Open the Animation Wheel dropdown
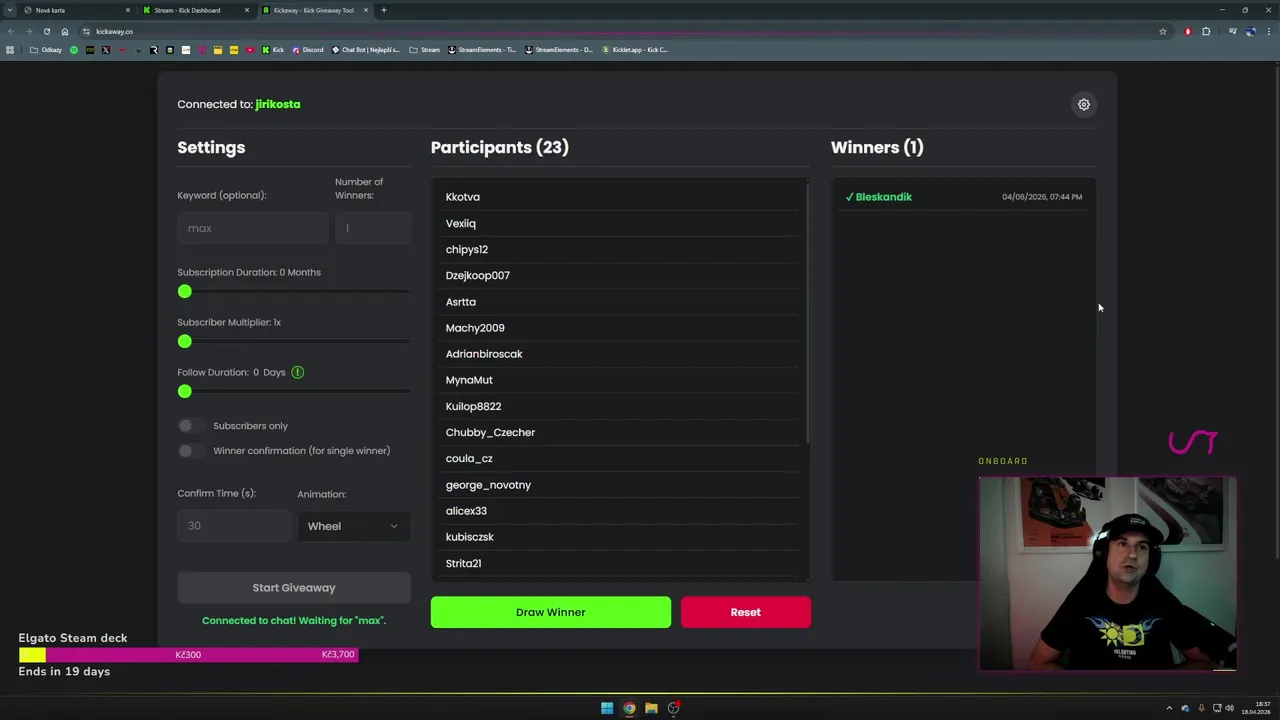The width and height of the screenshot is (1280, 720). (353, 526)
